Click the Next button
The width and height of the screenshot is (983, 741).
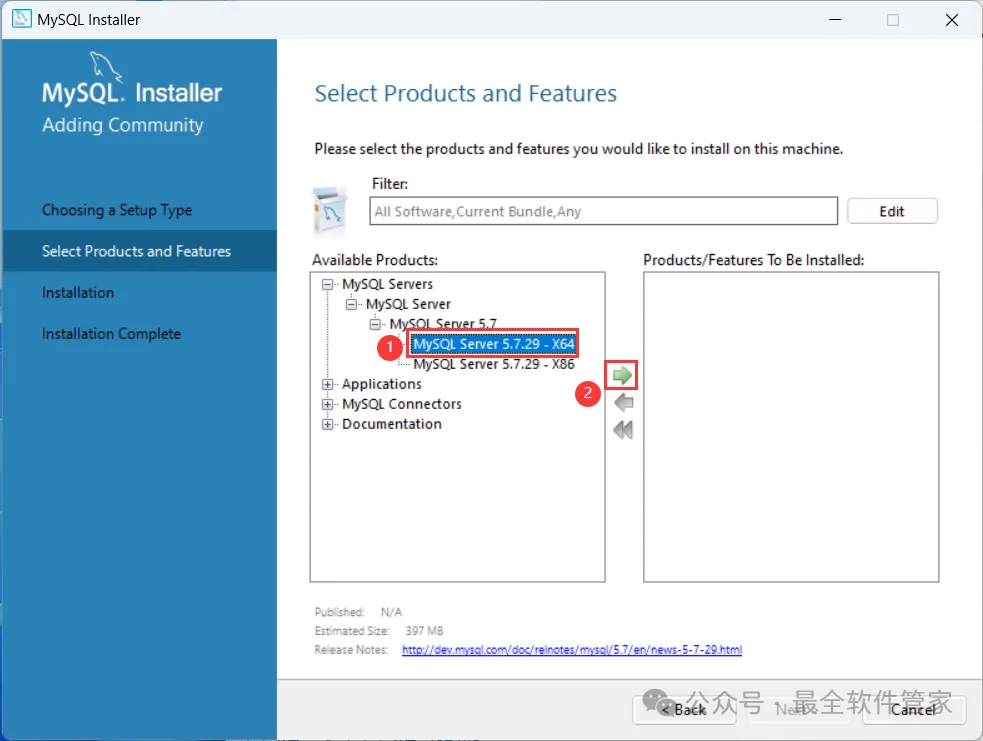click(799, 709)
